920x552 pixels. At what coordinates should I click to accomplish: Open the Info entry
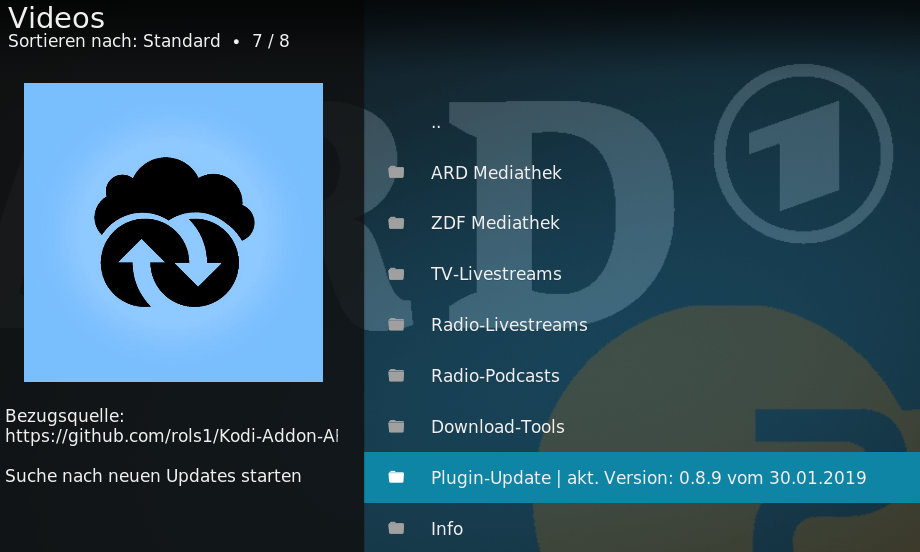(642, 528)
